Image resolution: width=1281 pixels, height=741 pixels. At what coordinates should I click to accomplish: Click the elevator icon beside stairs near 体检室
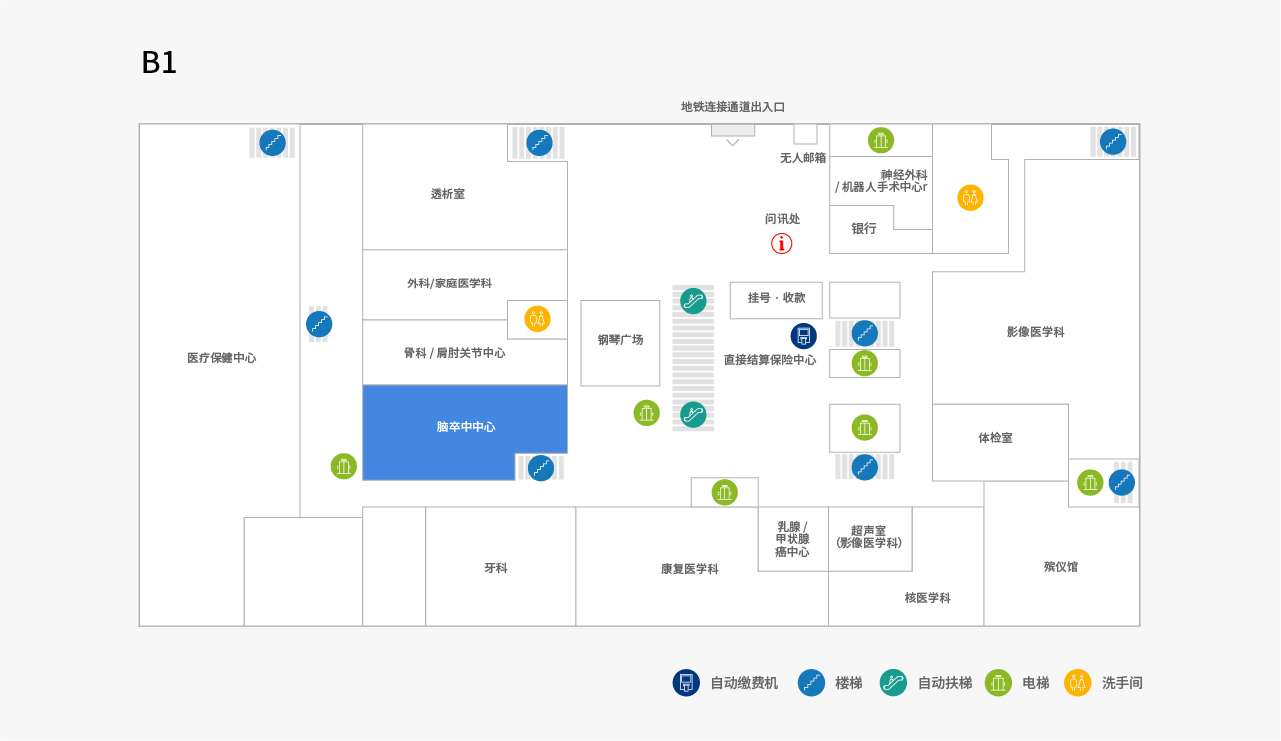click(1090, 483)
